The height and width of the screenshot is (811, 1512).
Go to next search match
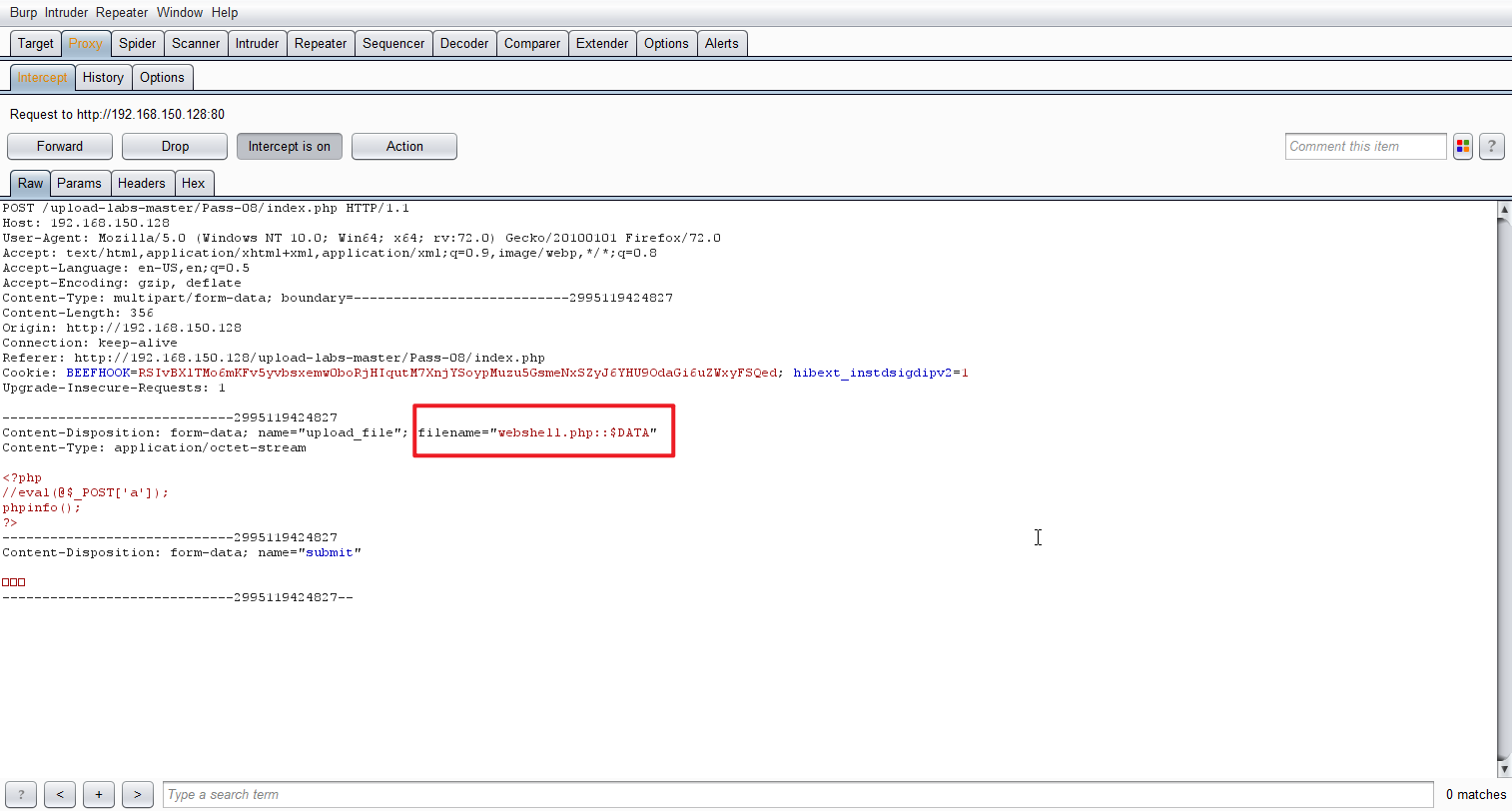click(138, 794)
